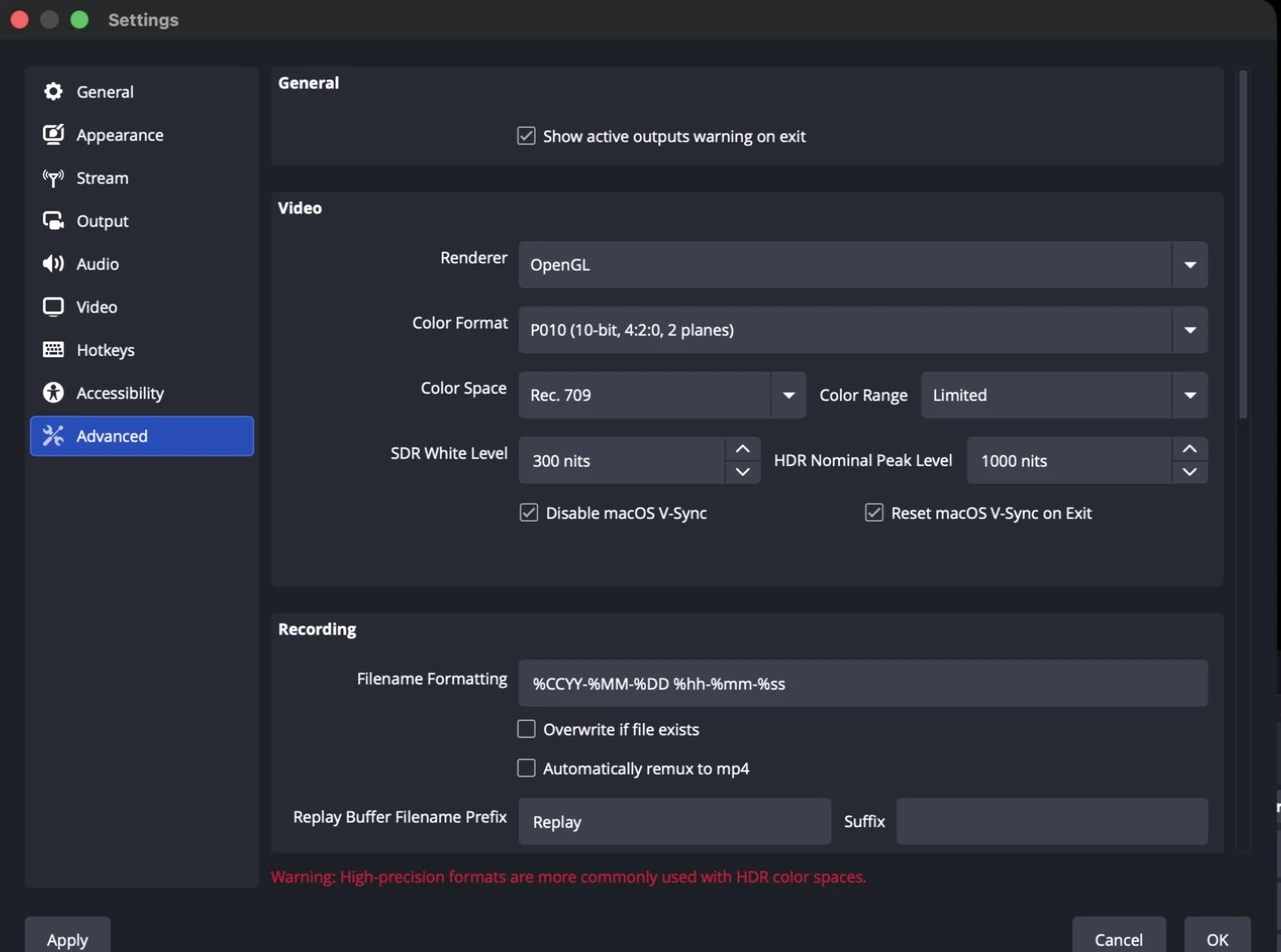Screen dimensions: 1281x952
Task: Open the Hotkeys settings page label
Action: (105, 350)
